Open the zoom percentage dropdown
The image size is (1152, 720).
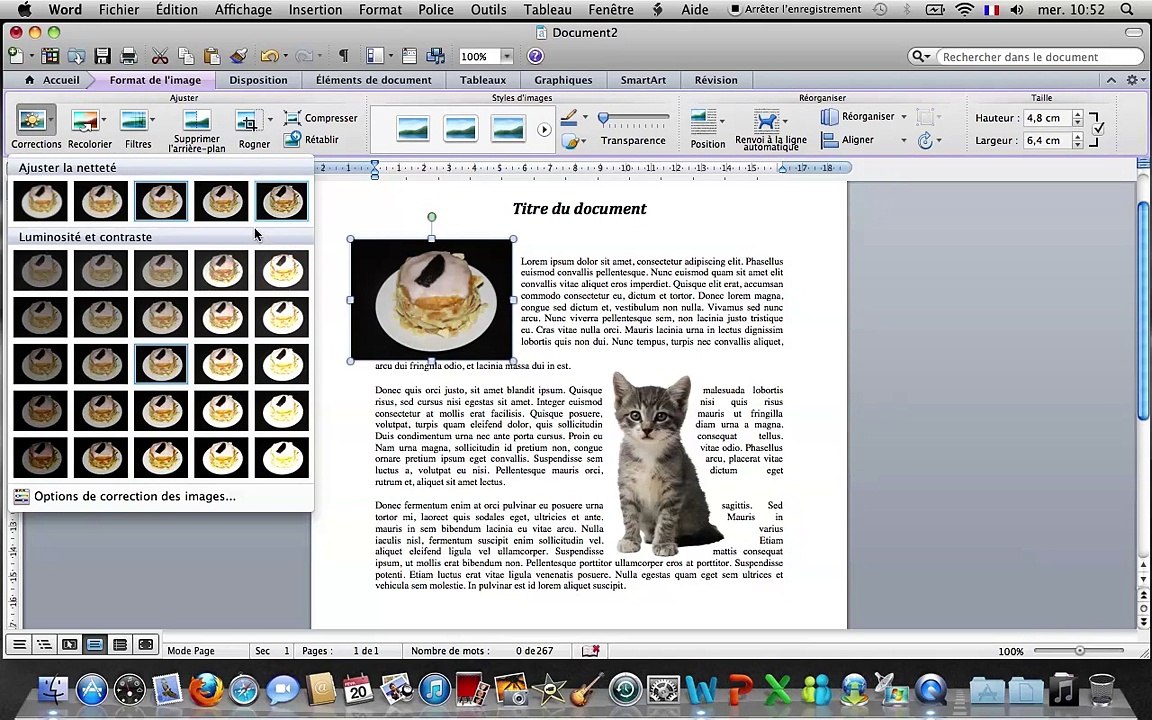(x=506, y=57)
